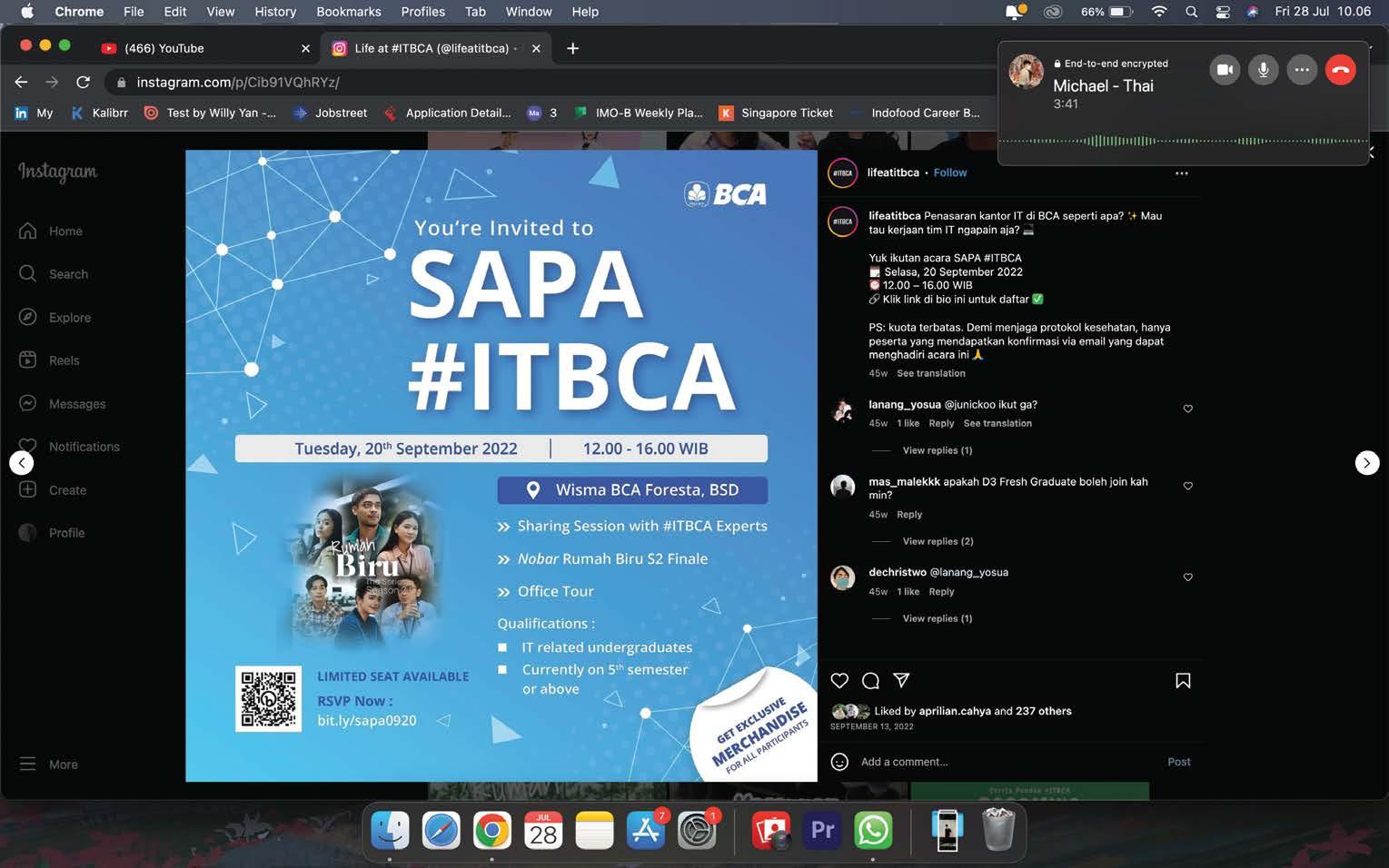Open Singapore Ticket bookmark
This screenshot has width=1389, height=868.
(777, 113)
